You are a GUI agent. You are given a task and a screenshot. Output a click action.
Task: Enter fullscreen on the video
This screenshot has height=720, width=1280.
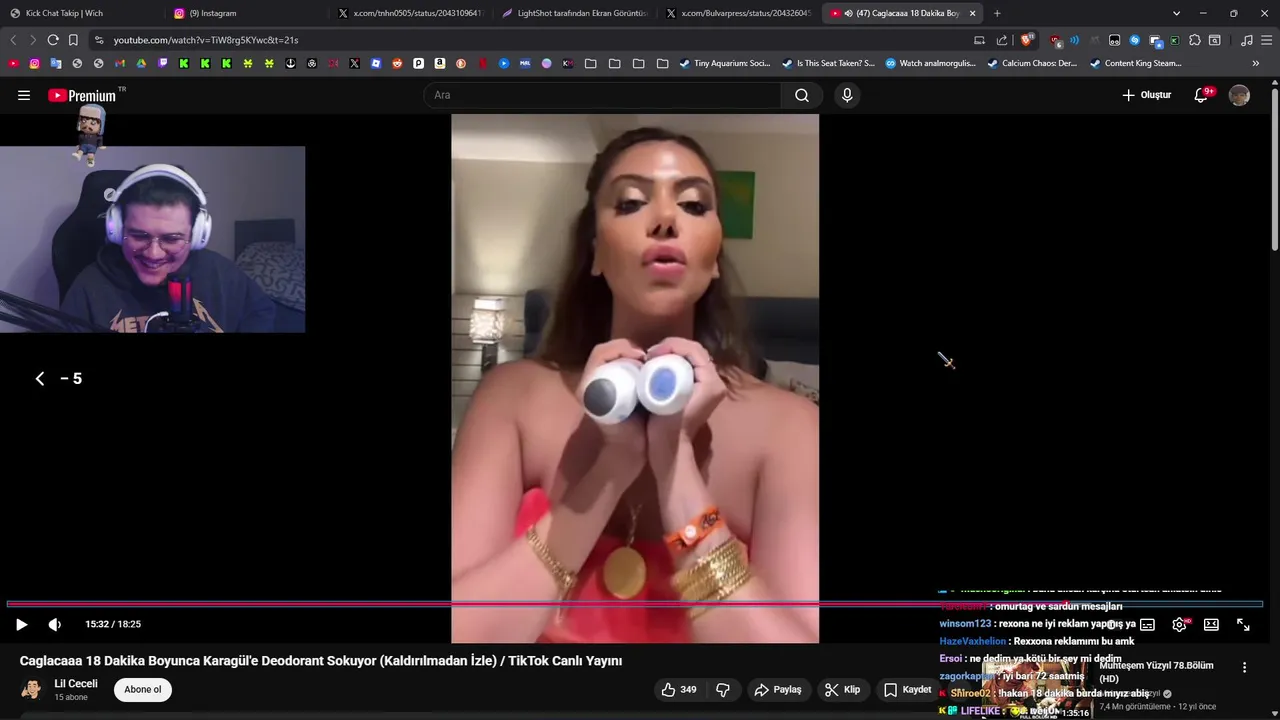coord(1243,624)
